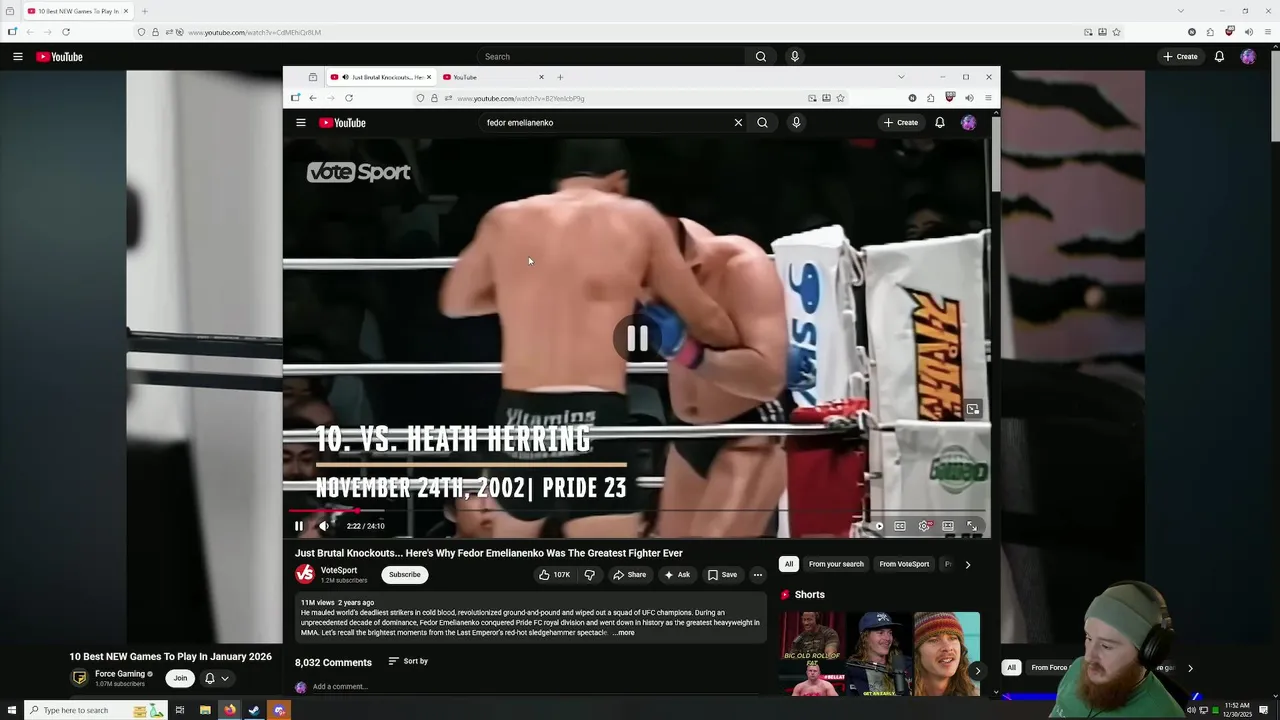Image resolution: width=1280 pixels, height=720 pixels.
Task: Click the voice search microphone in background window
Action: coord(795,57)
